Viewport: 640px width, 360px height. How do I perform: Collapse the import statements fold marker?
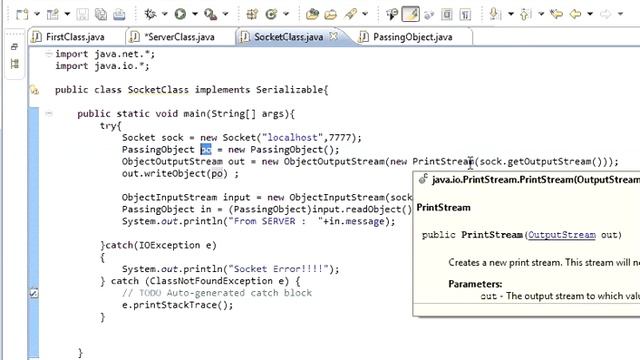(49, 53)
